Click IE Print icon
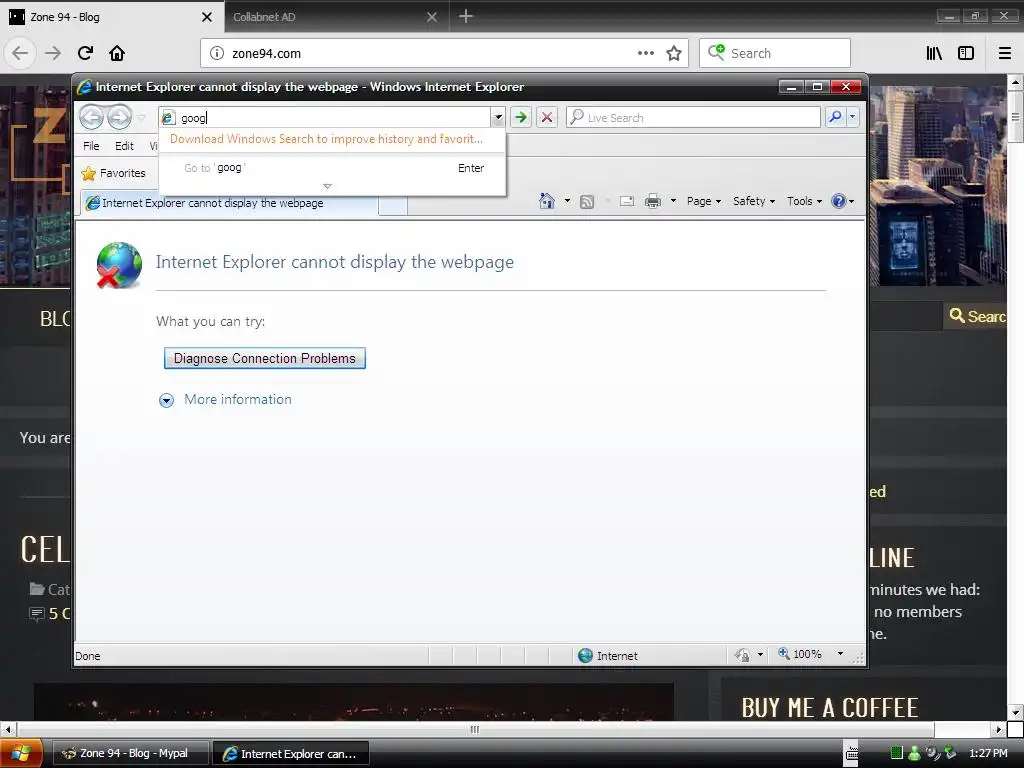The height and width of the screenshot is (768, 1024). [x=652, y=201]
